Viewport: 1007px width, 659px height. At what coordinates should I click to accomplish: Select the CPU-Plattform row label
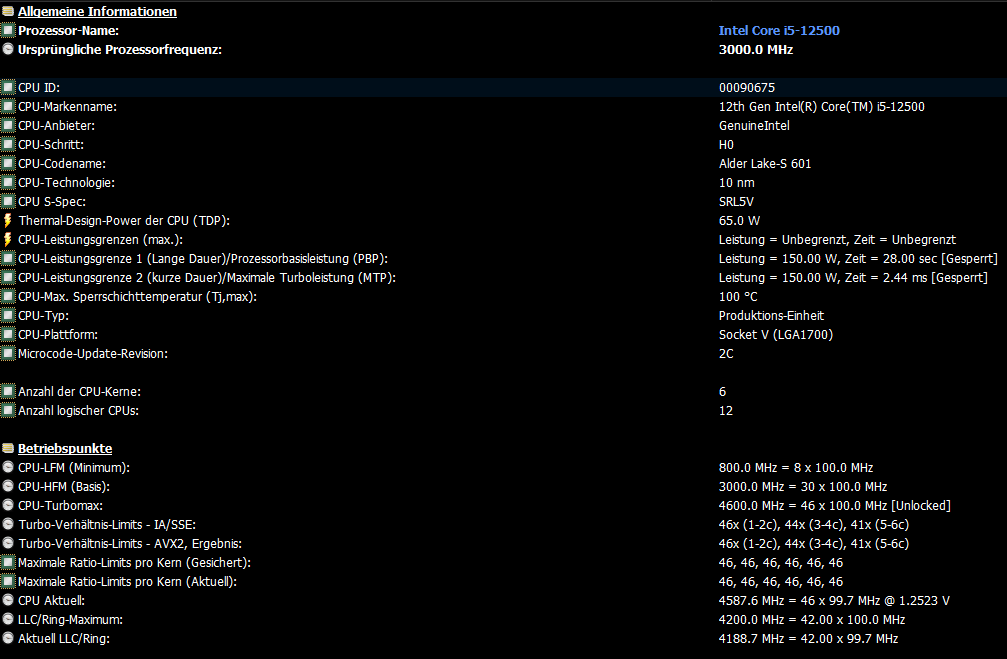pos(58,335)
